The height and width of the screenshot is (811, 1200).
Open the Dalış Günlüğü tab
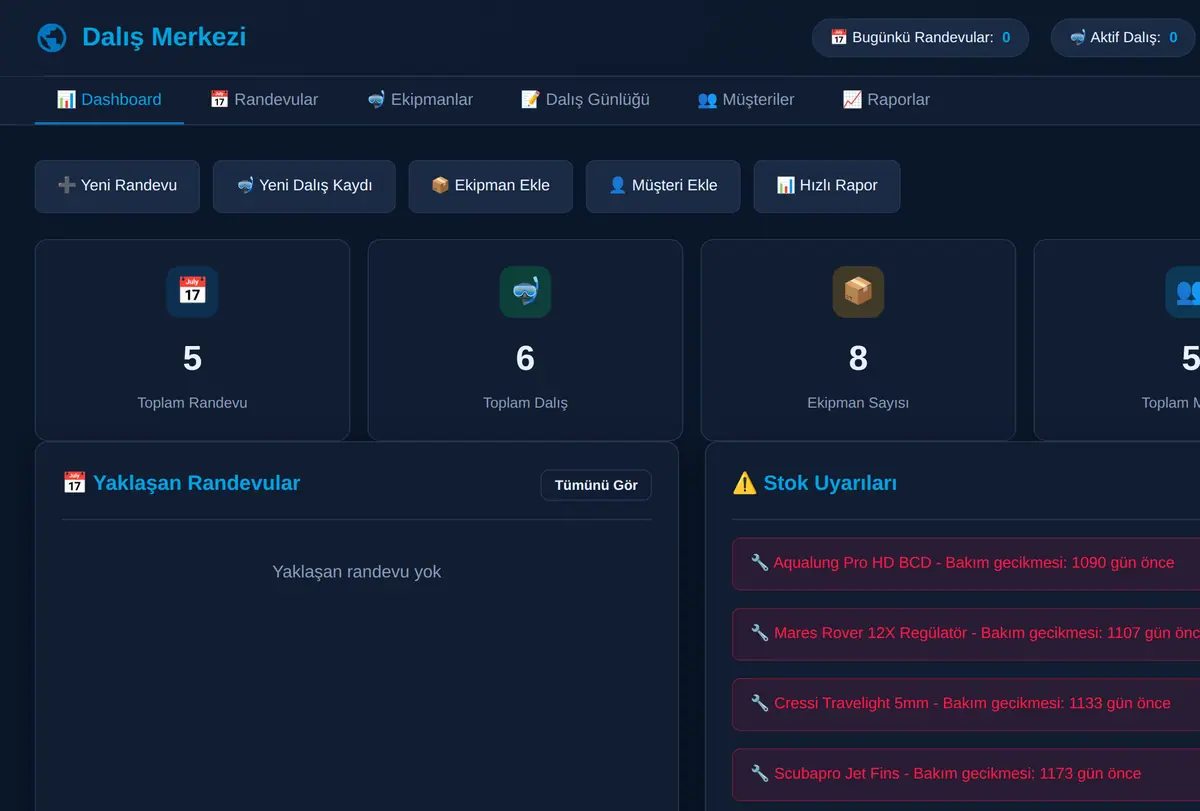(585, 100)
